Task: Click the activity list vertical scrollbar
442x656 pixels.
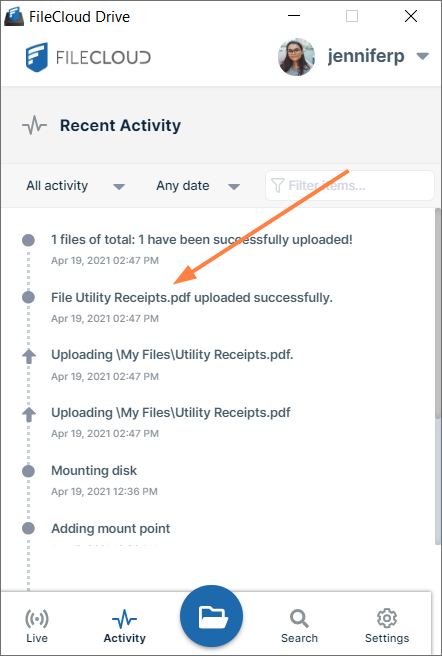Action: tap(438, 377)
